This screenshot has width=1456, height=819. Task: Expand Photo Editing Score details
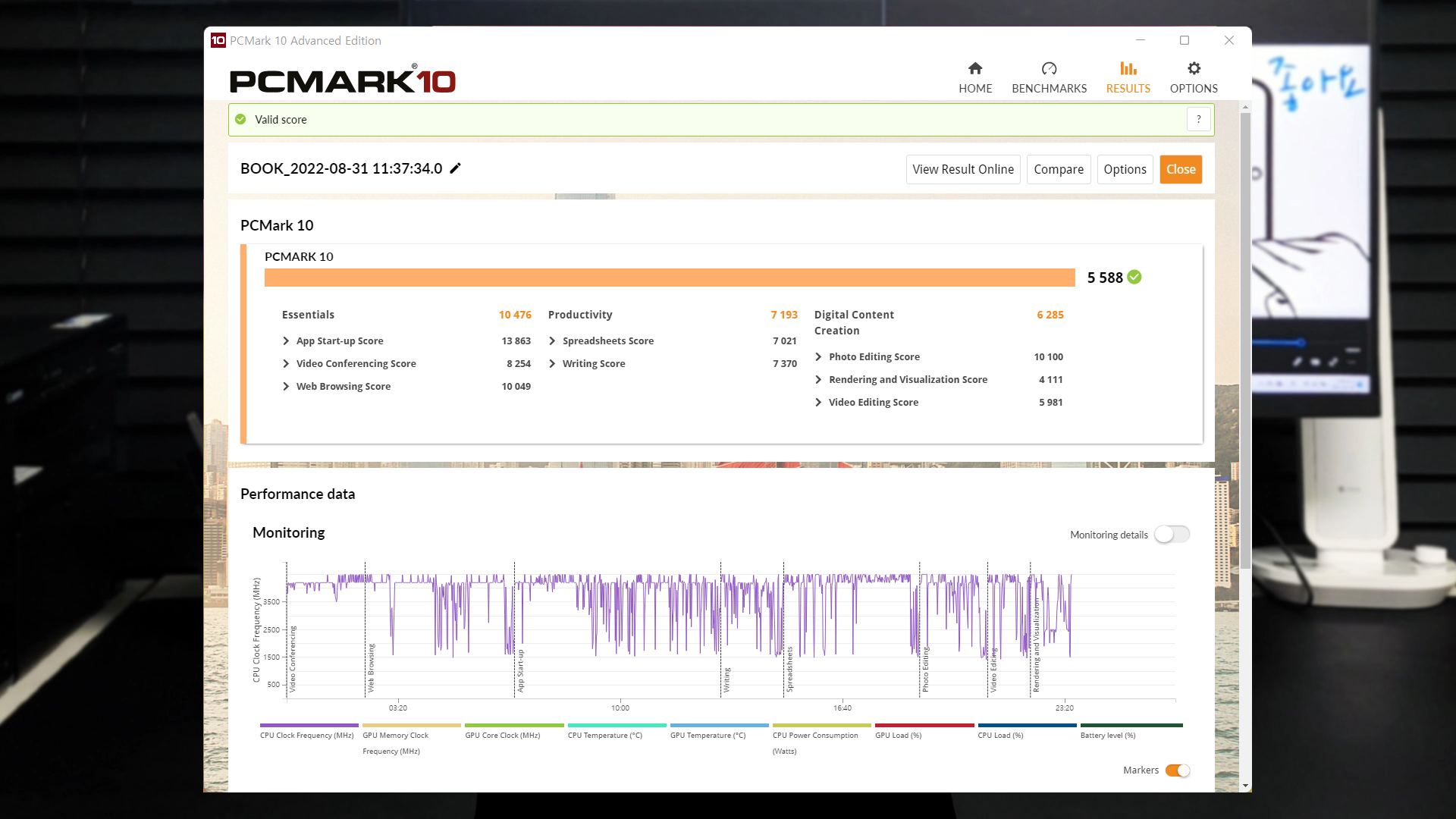tap(819, 357)
